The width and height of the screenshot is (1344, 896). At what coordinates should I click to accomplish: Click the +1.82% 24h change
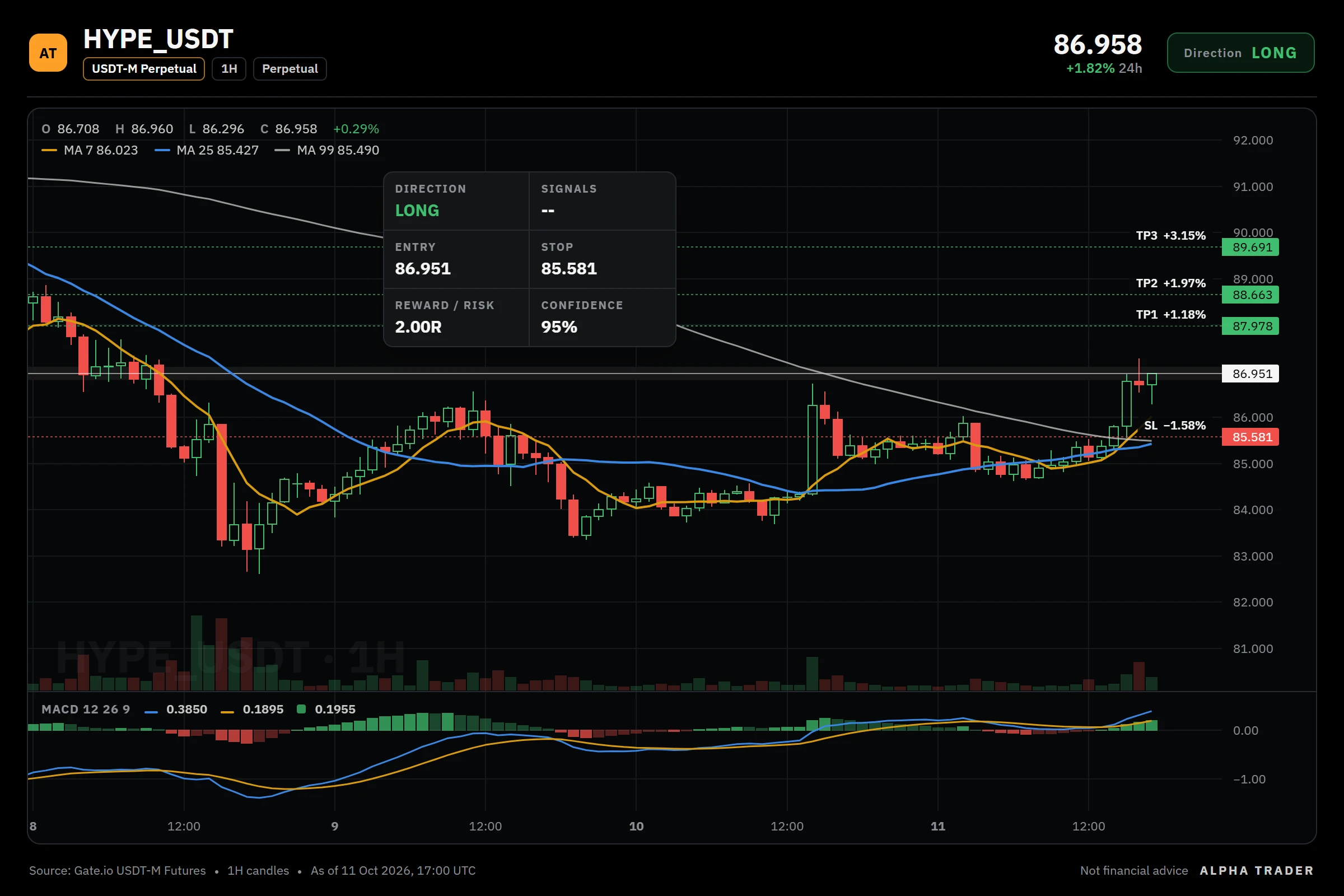coord(1103,68)
